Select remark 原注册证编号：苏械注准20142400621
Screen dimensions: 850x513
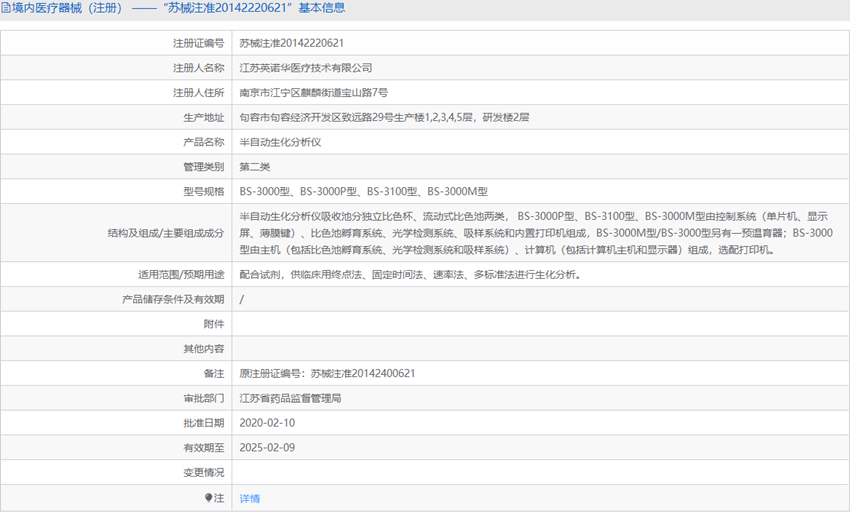(327, 373)
